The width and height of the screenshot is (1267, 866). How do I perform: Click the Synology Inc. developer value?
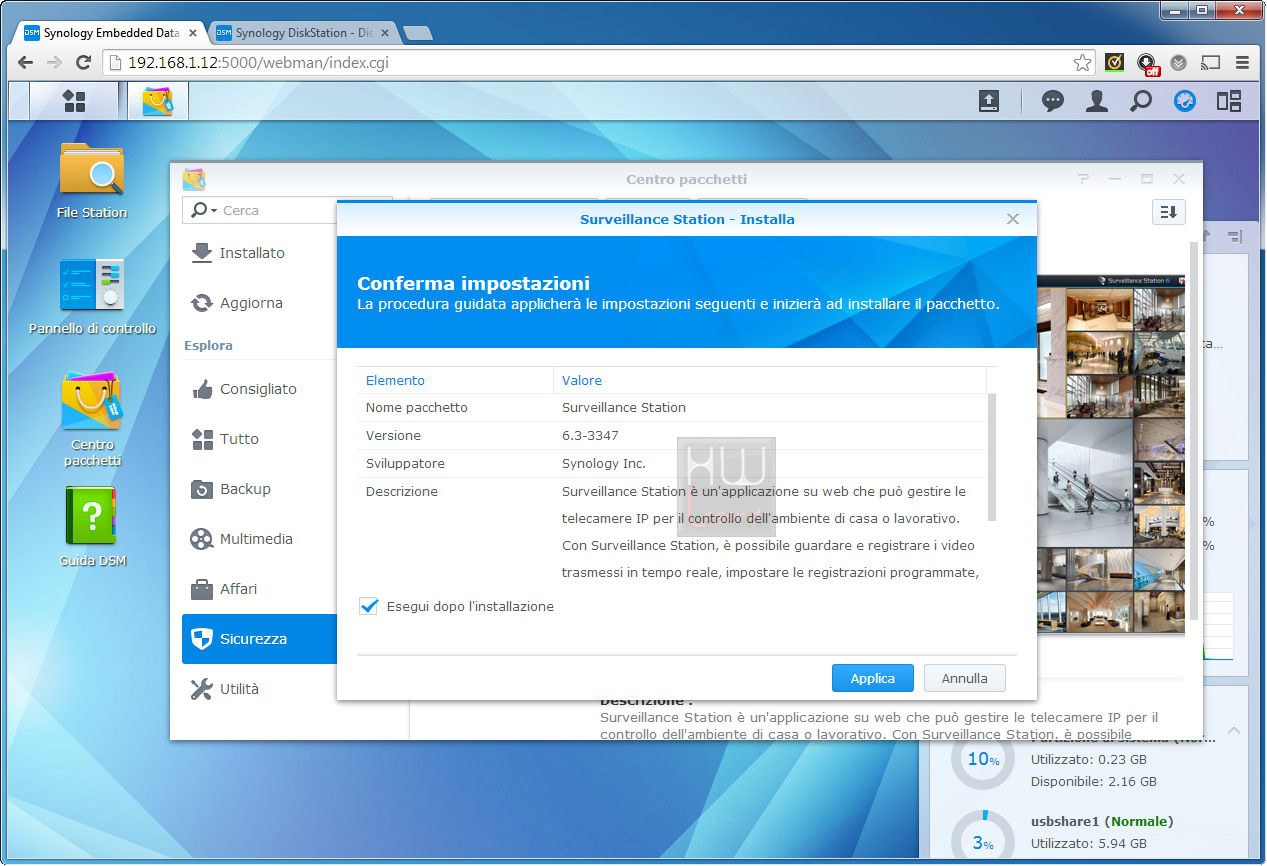604,463
